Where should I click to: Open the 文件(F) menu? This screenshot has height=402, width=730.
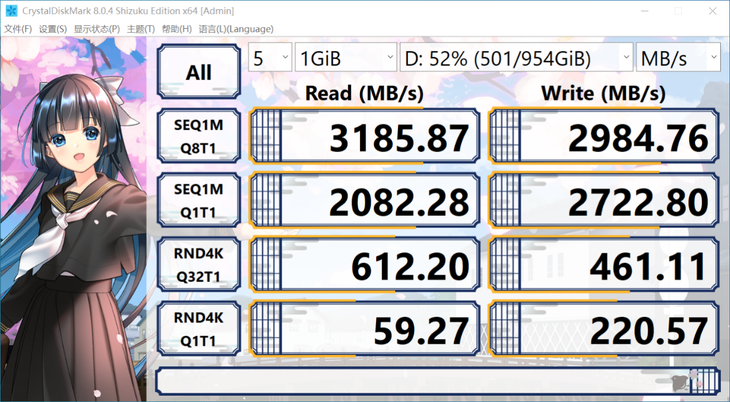[18, 29]
